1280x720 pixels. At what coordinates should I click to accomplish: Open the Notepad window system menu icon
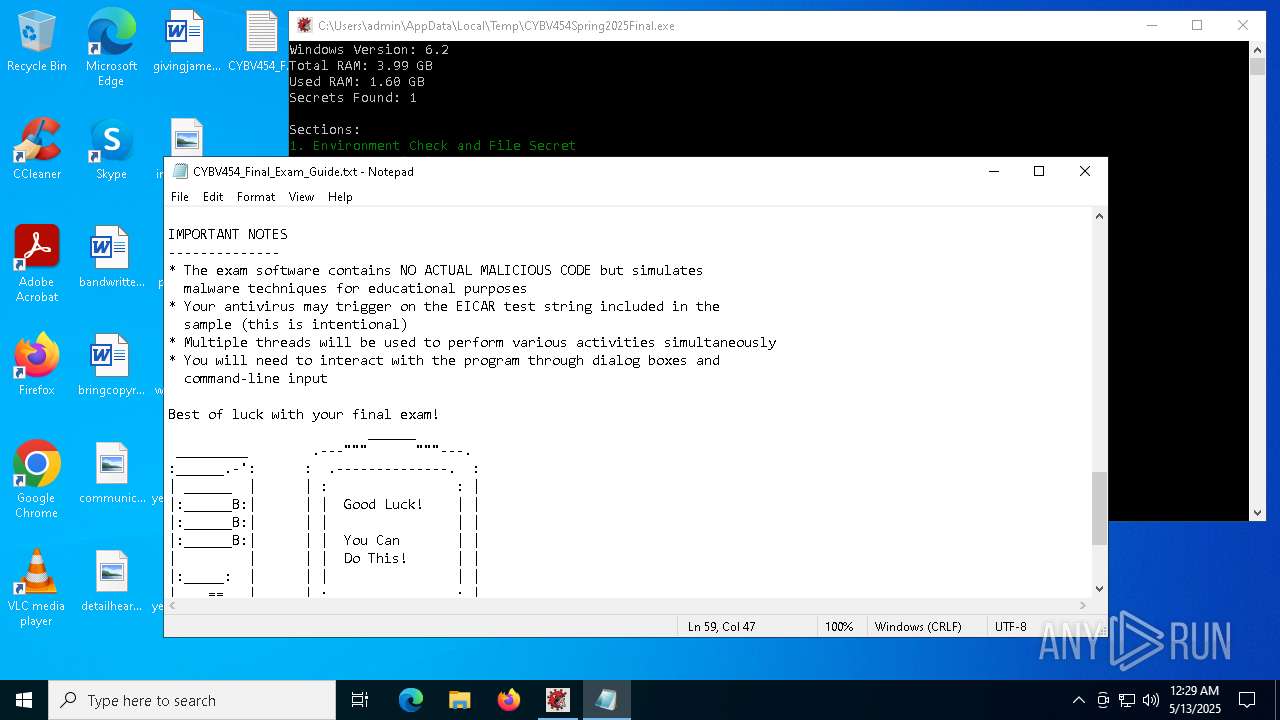[x=180, y=171]
